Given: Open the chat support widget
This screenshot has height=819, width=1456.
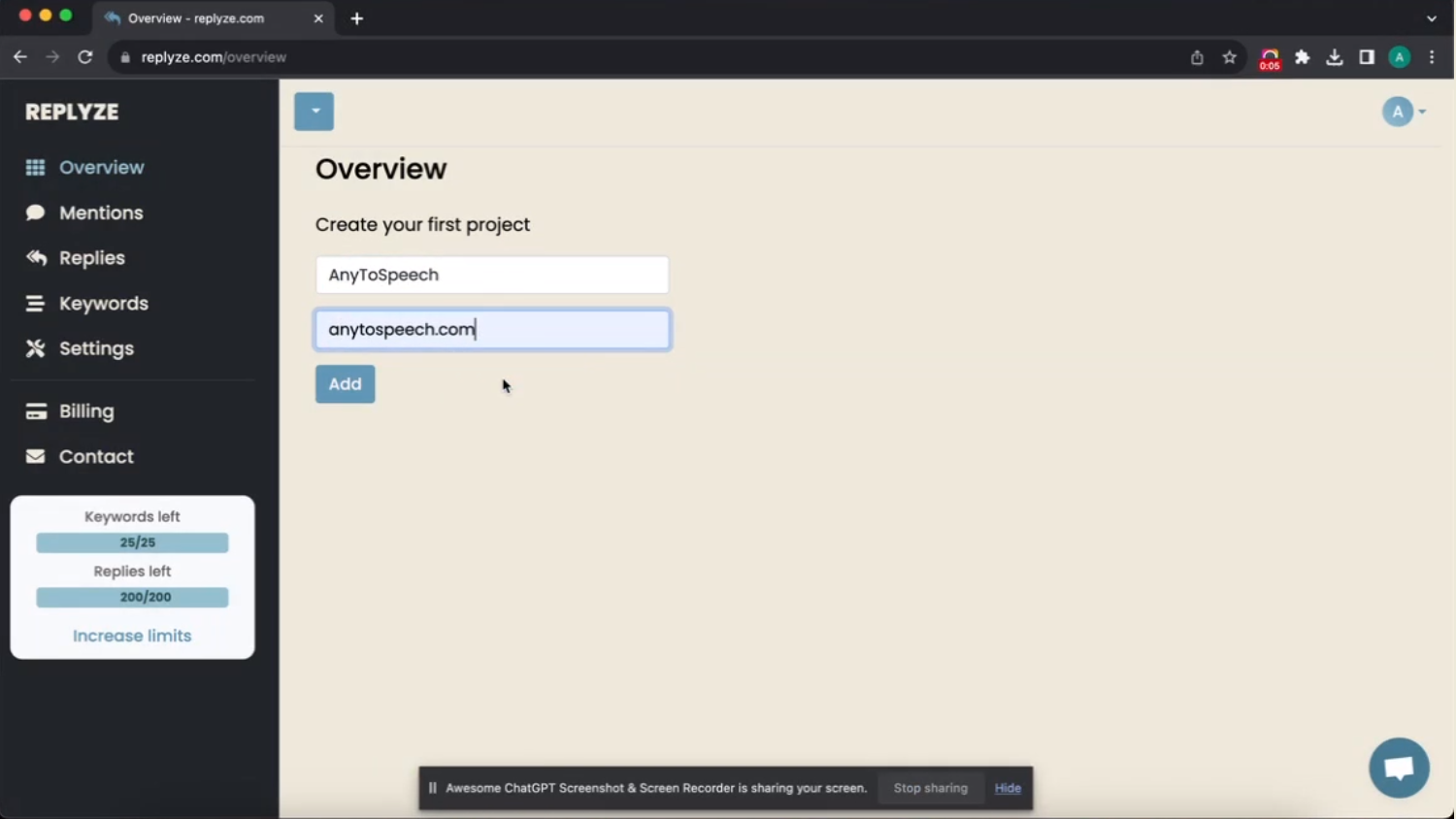Looking at the screenshot, I should click(1399, 767).
